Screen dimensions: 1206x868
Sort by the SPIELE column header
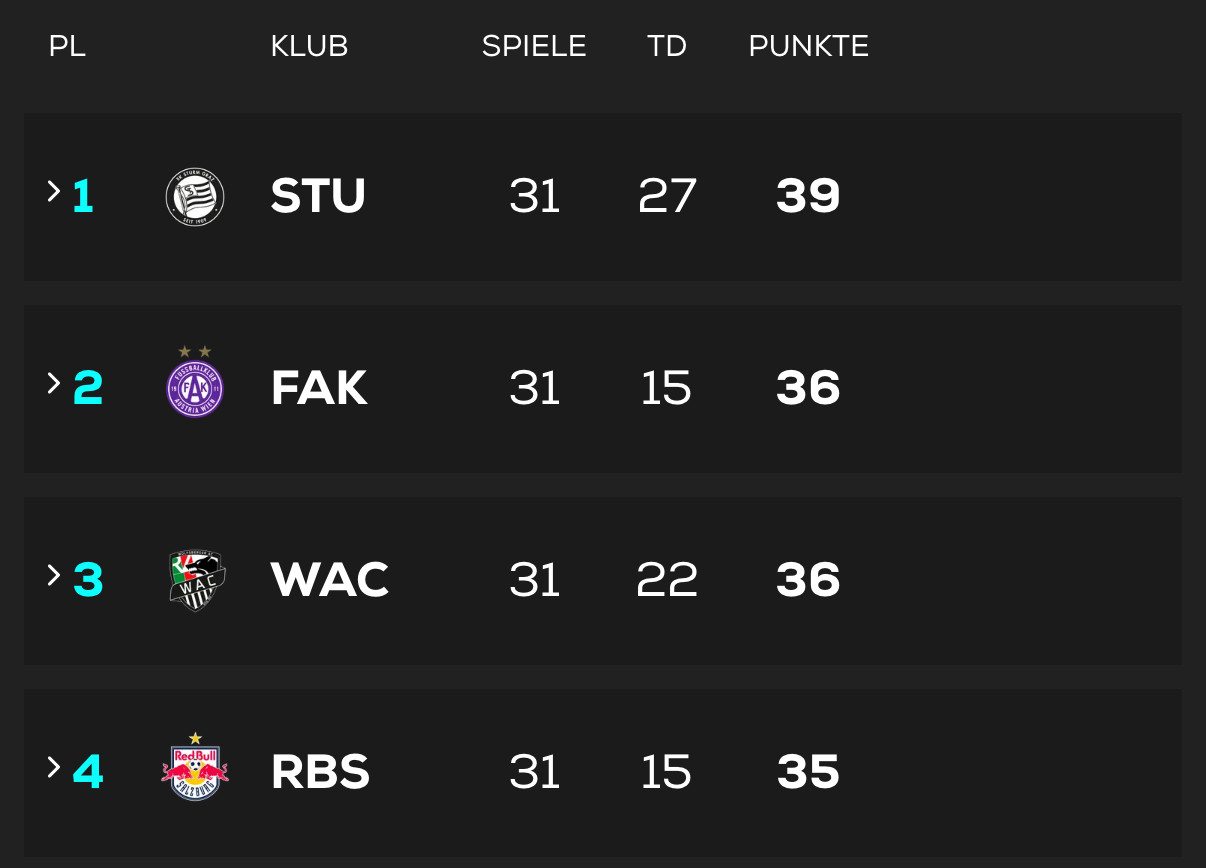point(534,46)
